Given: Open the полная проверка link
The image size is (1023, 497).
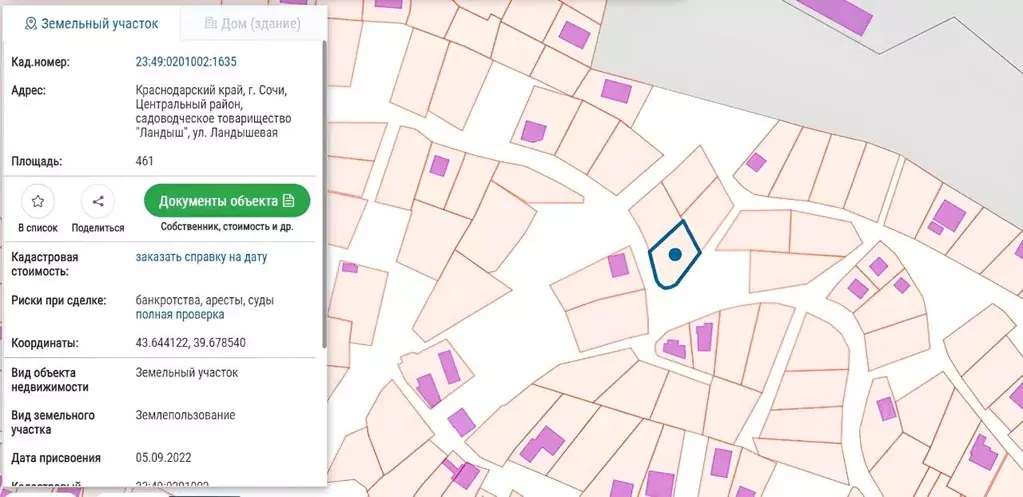Looking at the screenshot, I should [x=180, y=314].
